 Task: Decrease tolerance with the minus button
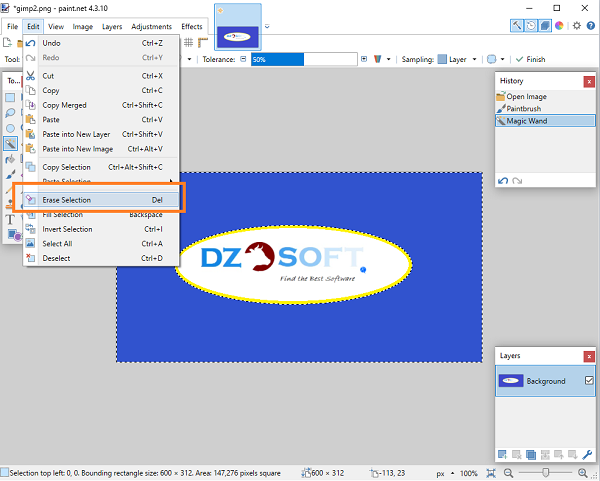pos(243,59)
